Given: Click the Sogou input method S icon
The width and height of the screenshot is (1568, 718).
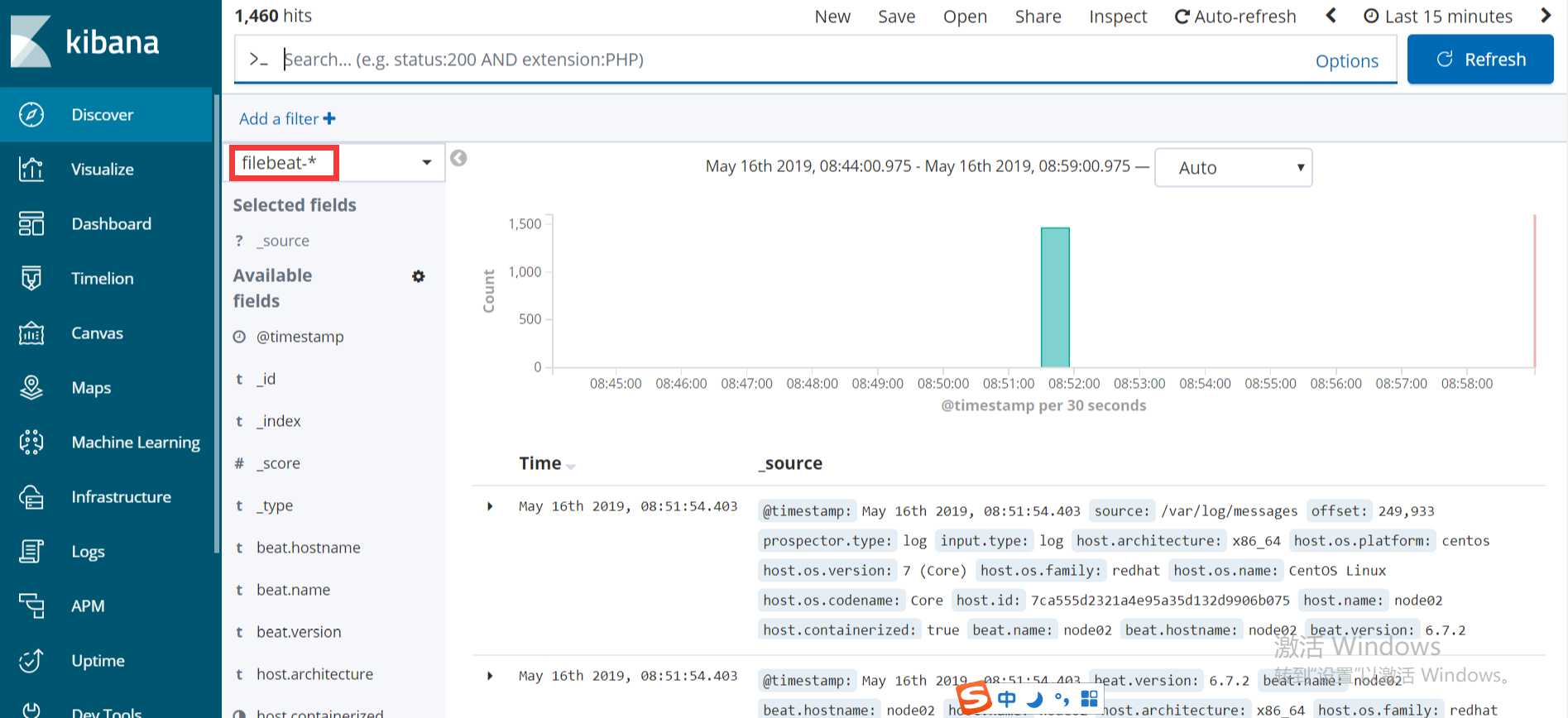Looking at the screenshot, I should (974, 697).
